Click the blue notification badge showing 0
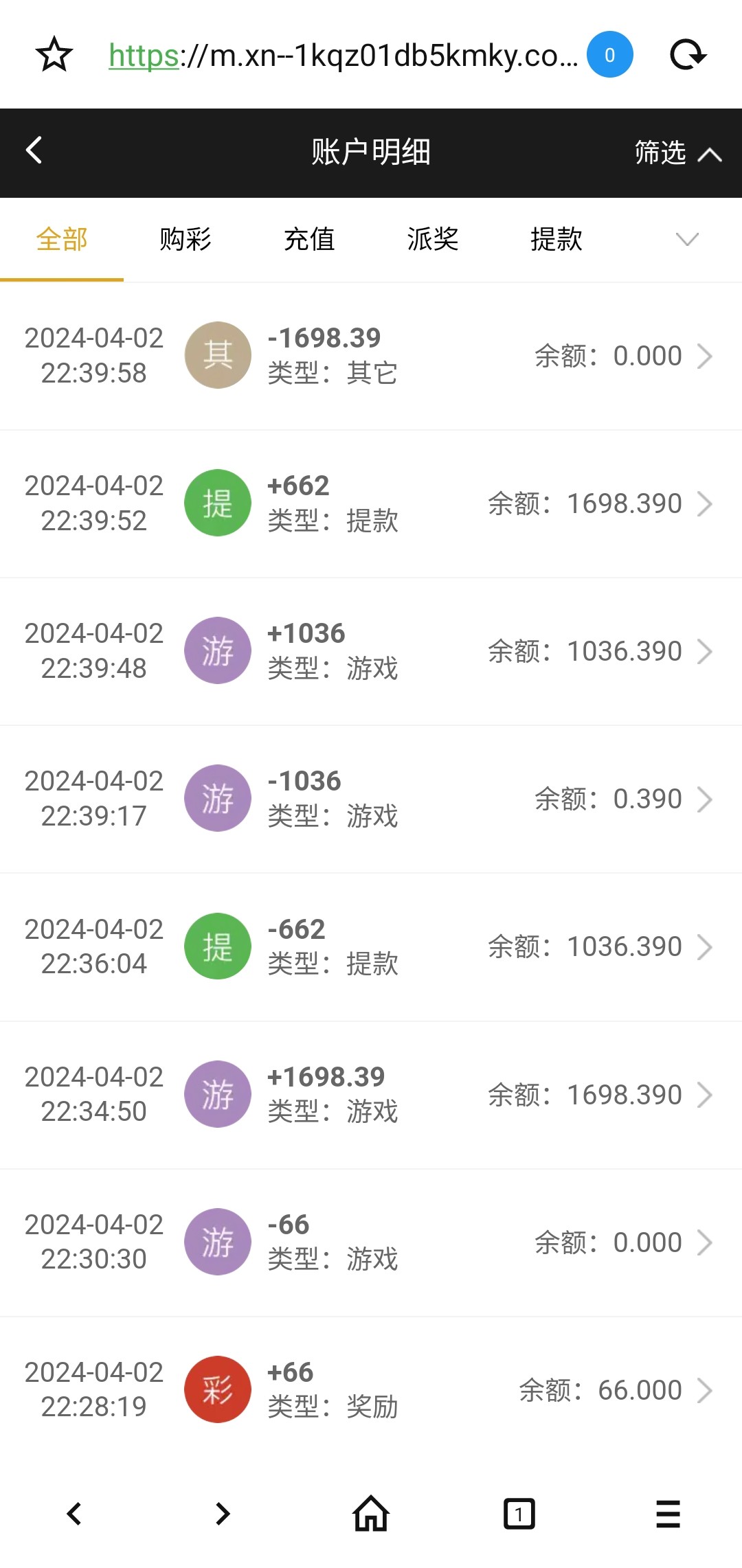 point(609,55)
